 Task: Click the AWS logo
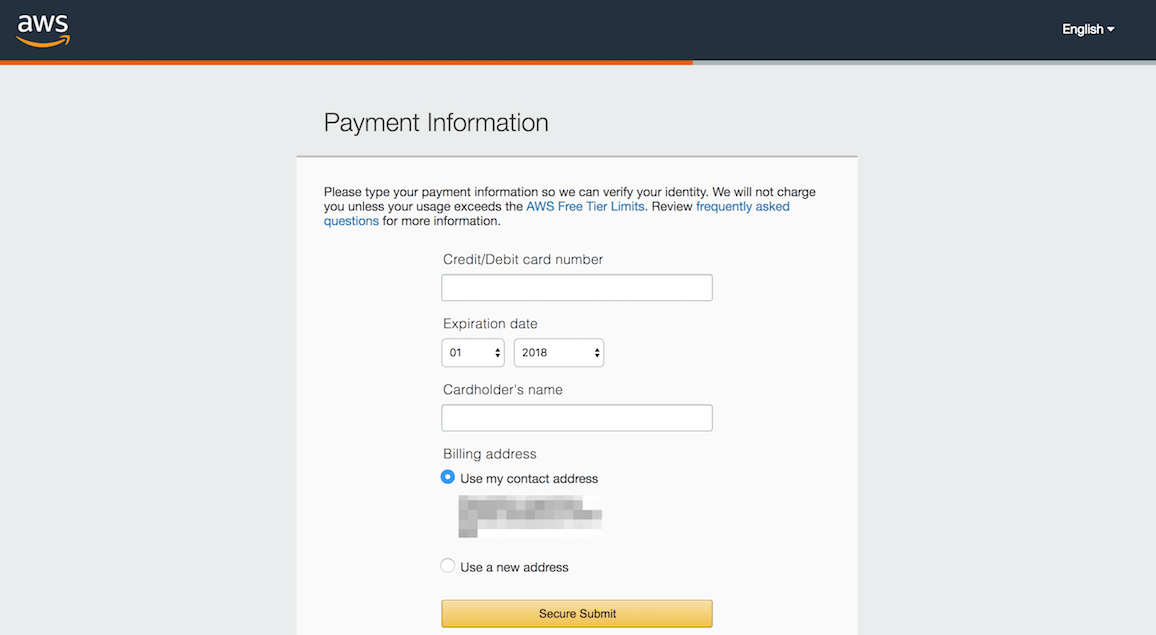coord(43,30)
